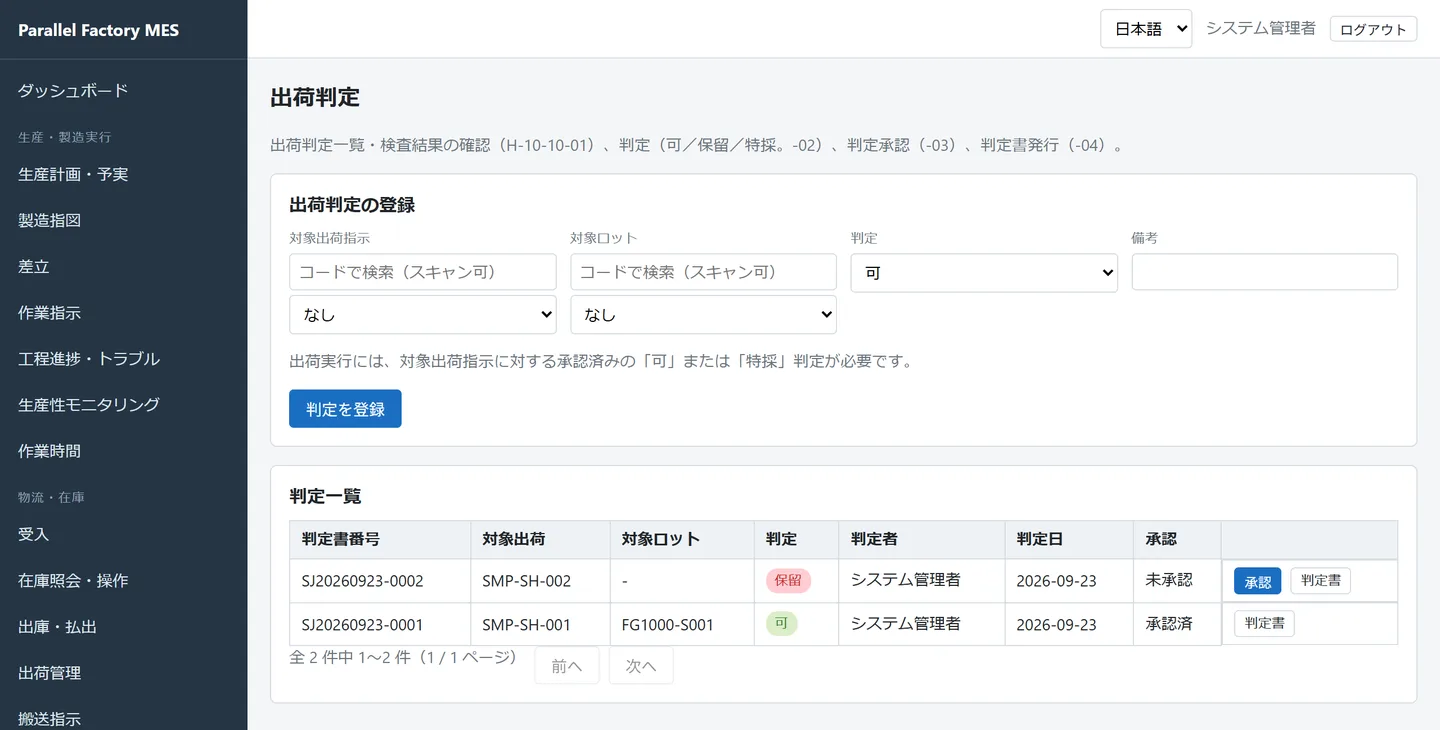Click the Parallel Factory MES title

pyautogui.click(x=98, y=30)
